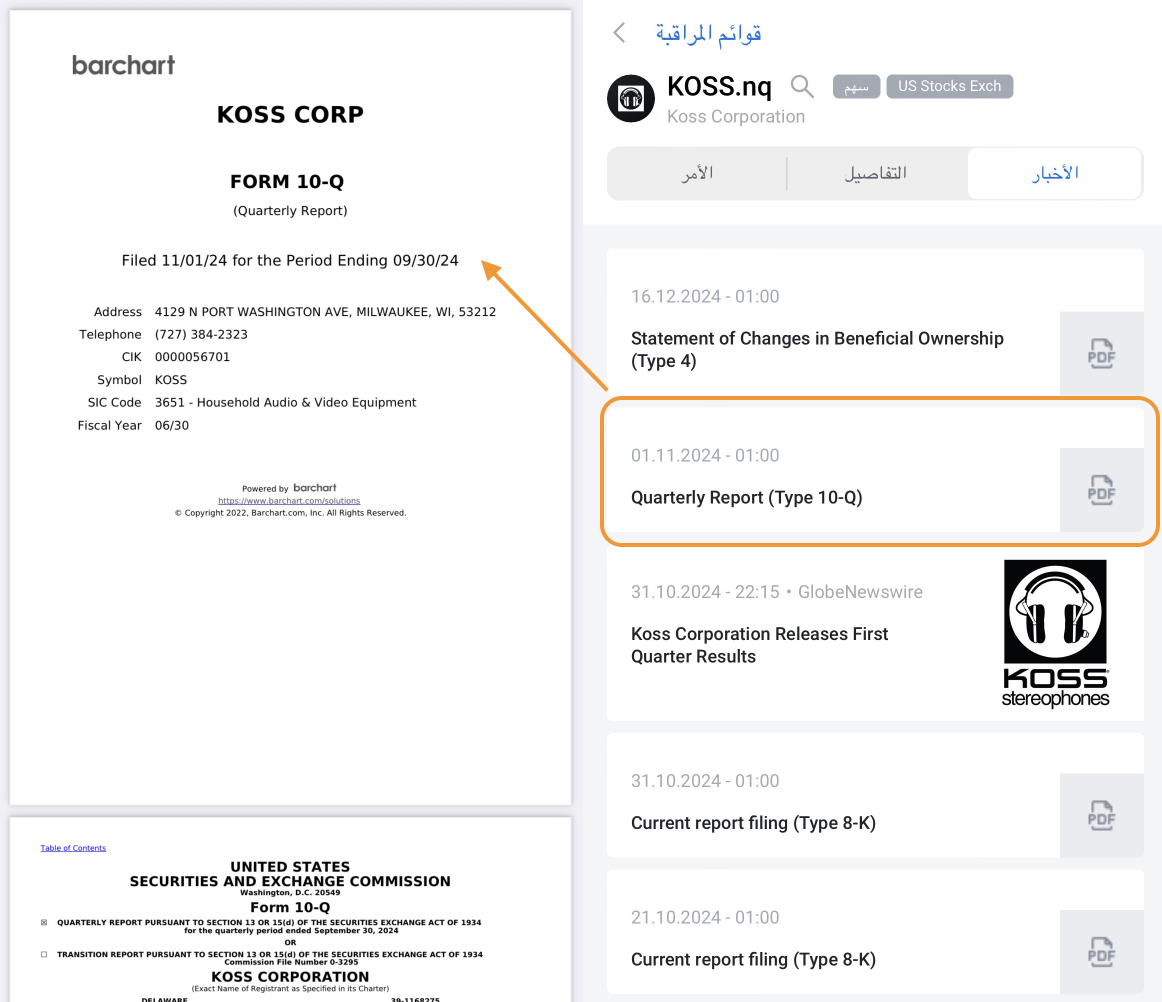Click the SECURITIES AND EXCHANGE COMMISSION heading

click(x=290, y=881)
